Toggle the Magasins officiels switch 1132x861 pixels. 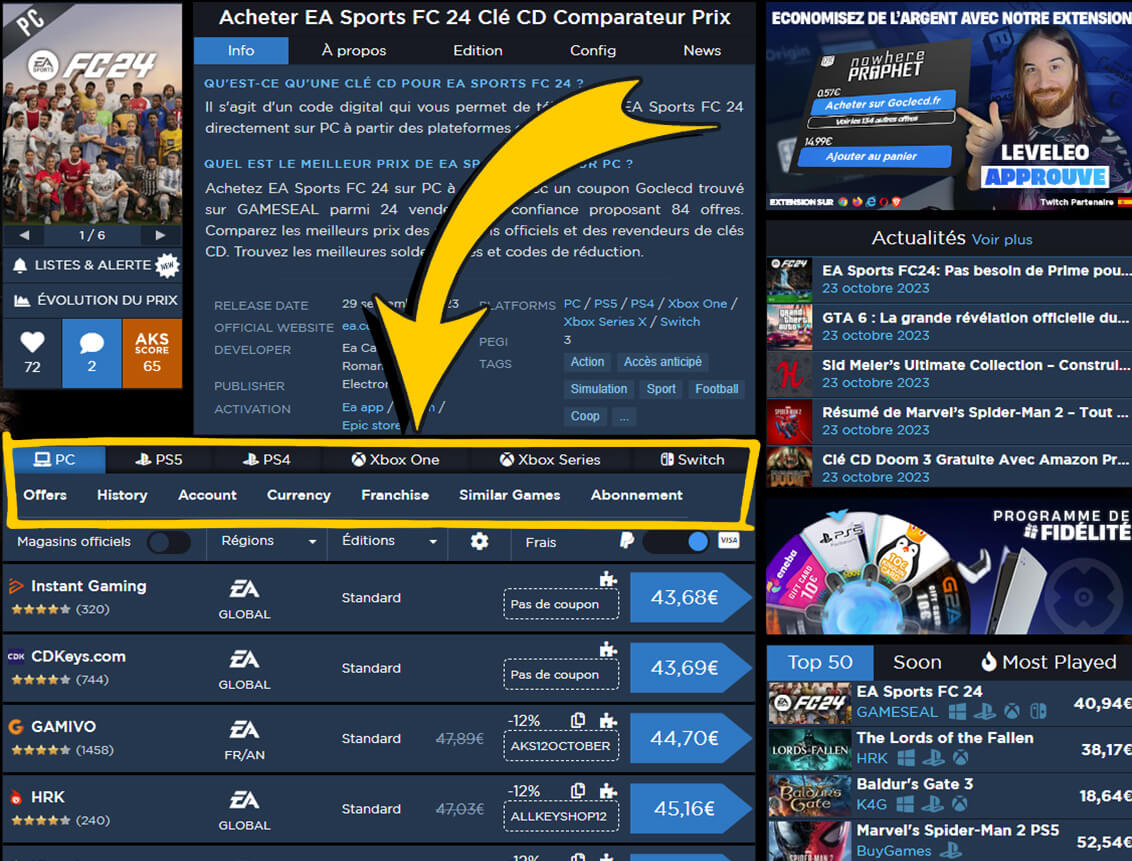pyautogui.click(x=168, y=541)
